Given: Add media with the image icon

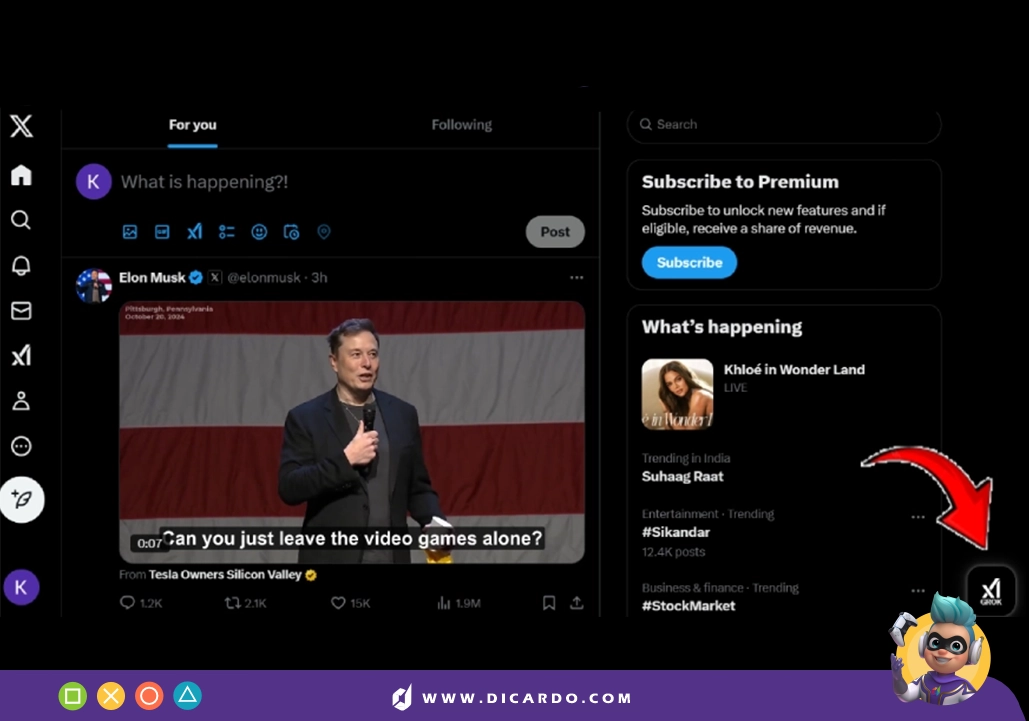Looking at the screenshot, I should click(130, 232).
